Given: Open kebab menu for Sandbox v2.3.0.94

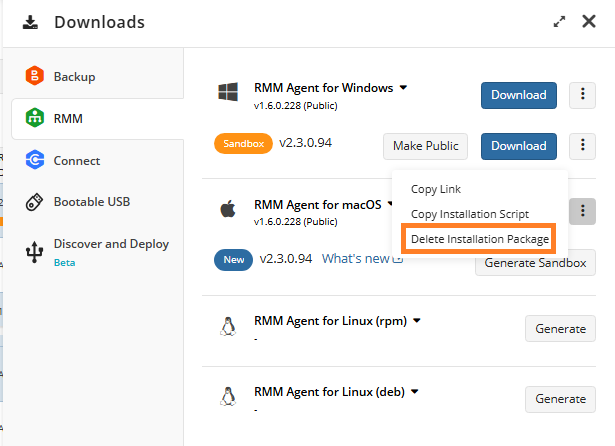Looking at the screenshot, I should pyautogui.click(x=582, y=146).
